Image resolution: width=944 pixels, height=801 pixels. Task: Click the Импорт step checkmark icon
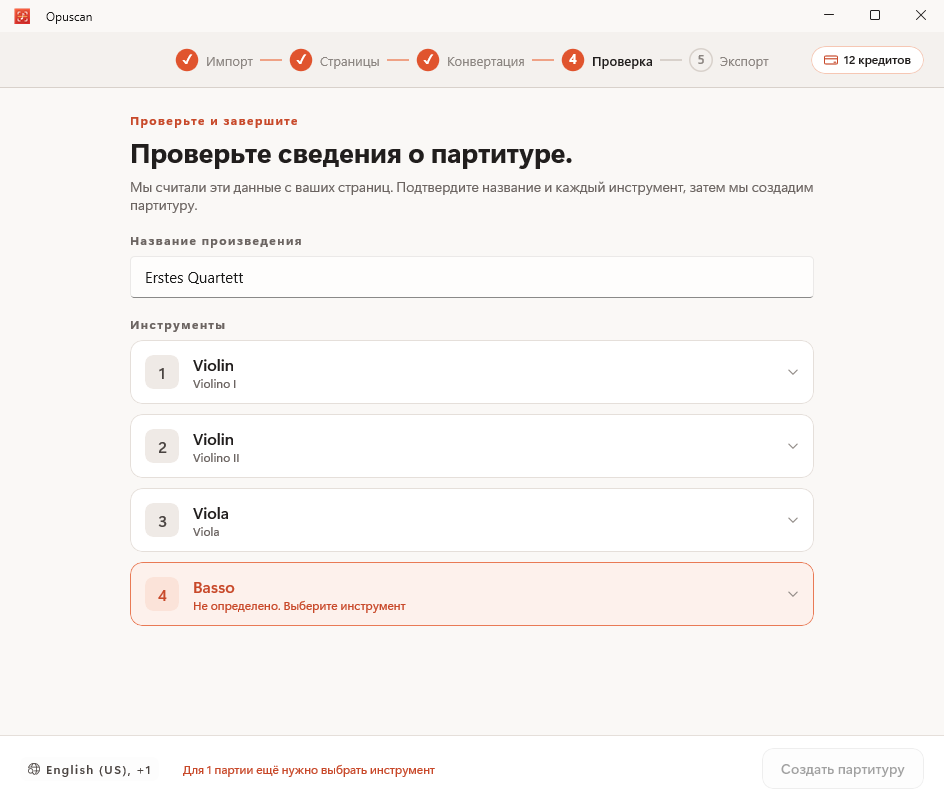point(187,60)
